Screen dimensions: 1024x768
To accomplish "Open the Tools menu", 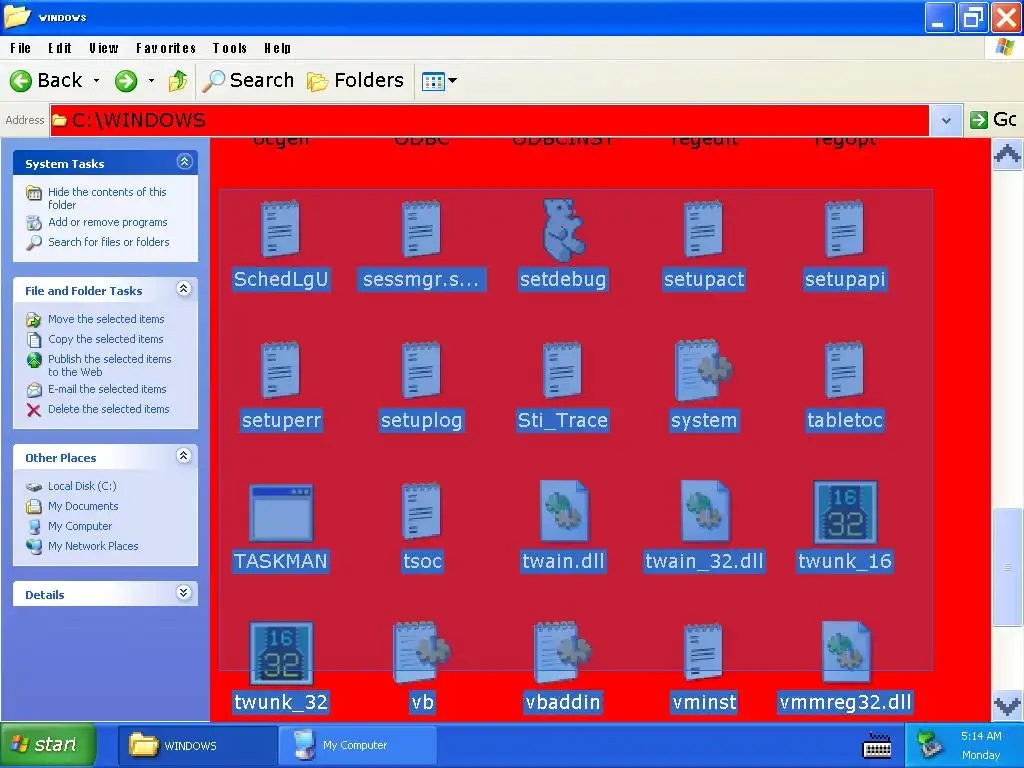I will tap(230, 48).
